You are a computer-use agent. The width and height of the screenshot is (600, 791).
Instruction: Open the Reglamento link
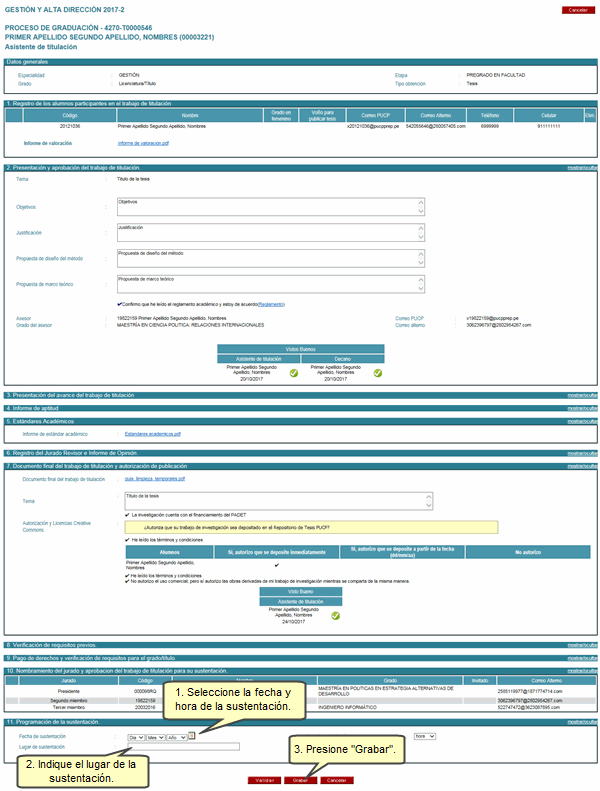click(x=271, y=304)
